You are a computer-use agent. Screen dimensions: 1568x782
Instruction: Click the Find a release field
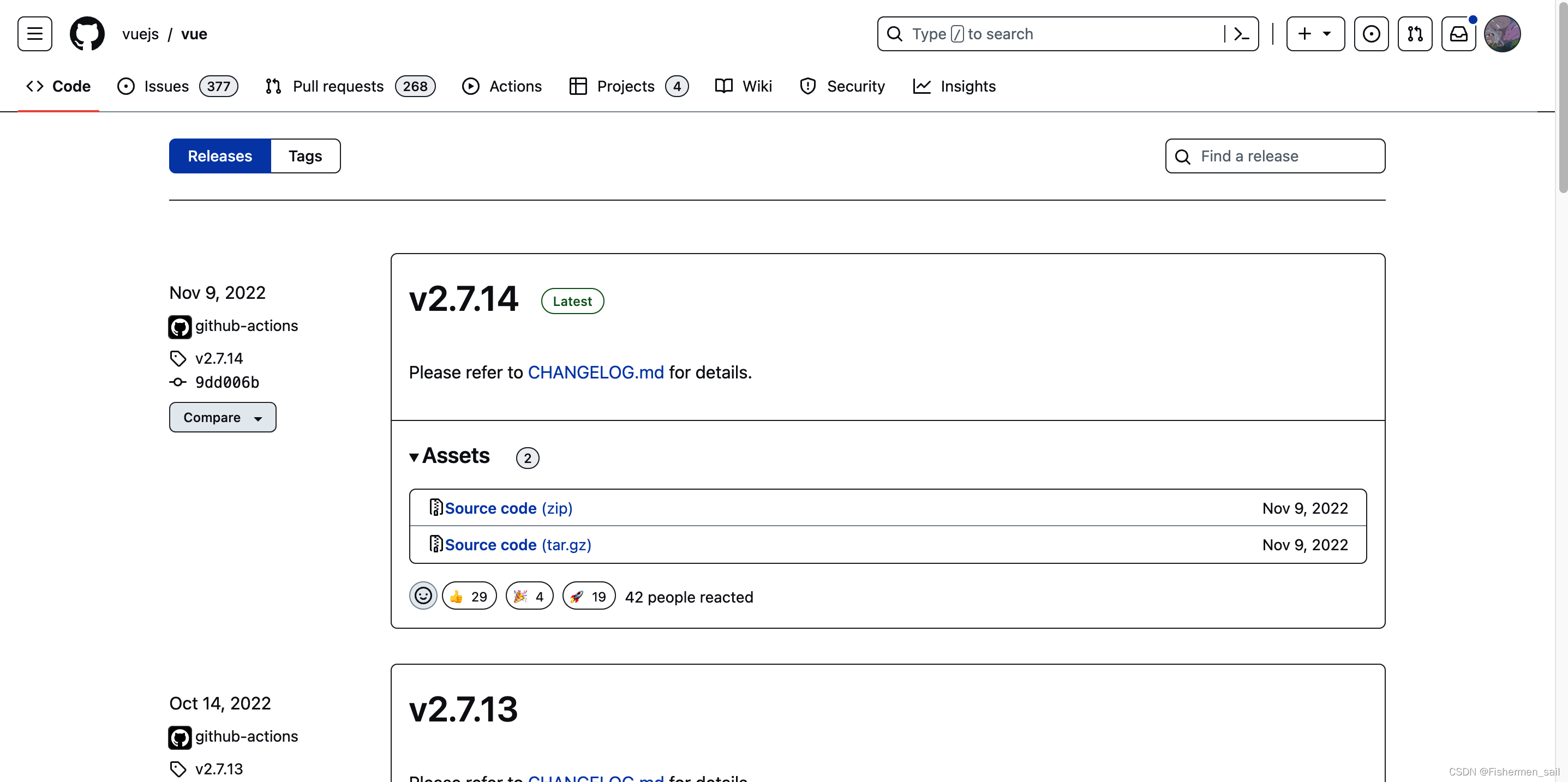[x=1274, y=156]
